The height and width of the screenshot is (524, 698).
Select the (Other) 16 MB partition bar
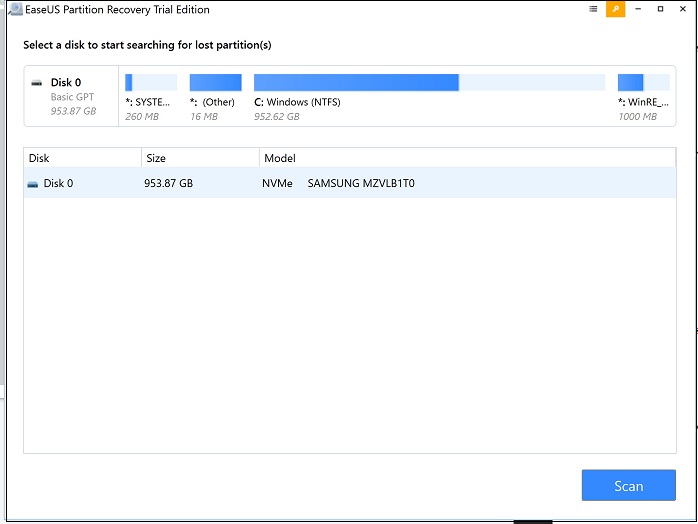coord(215,82)
